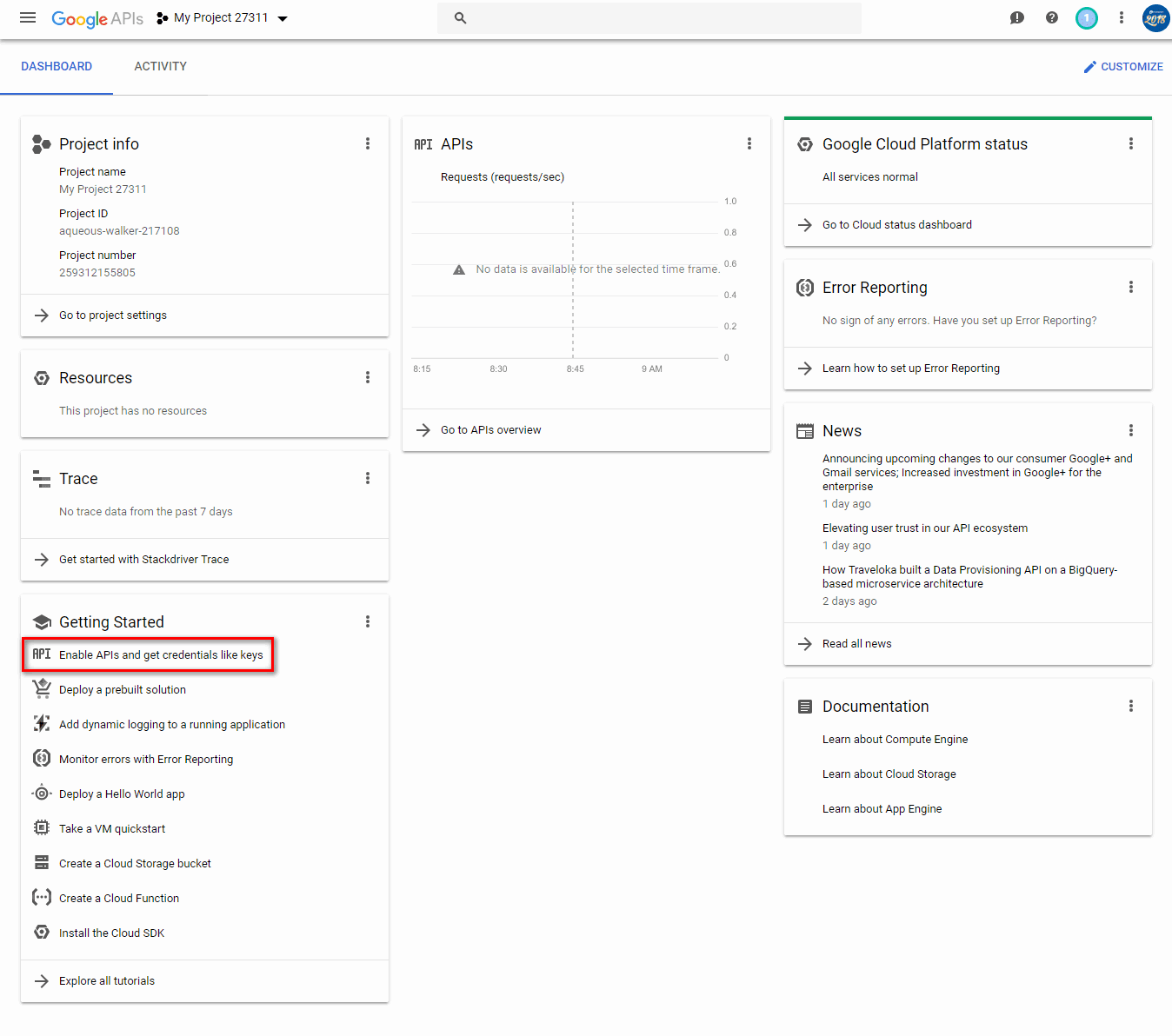Open Traveloka Data Provisioning API article
The height and width of the screenshot is (1036, 1172).
pos(969,577)
